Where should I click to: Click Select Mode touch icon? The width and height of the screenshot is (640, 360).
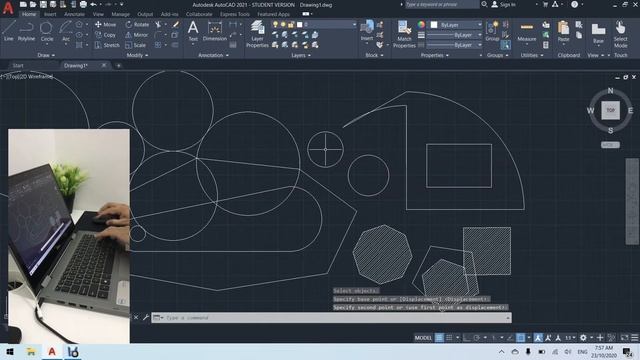tap(620, 33)
